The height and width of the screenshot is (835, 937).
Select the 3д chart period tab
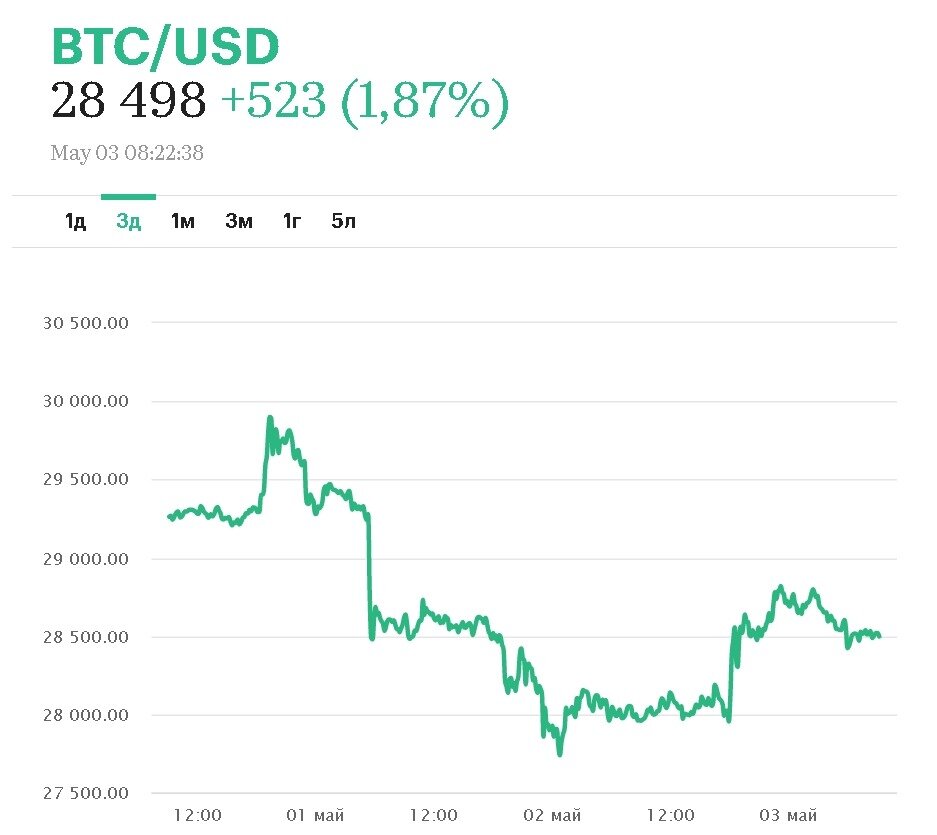click(x=129, y=221)
